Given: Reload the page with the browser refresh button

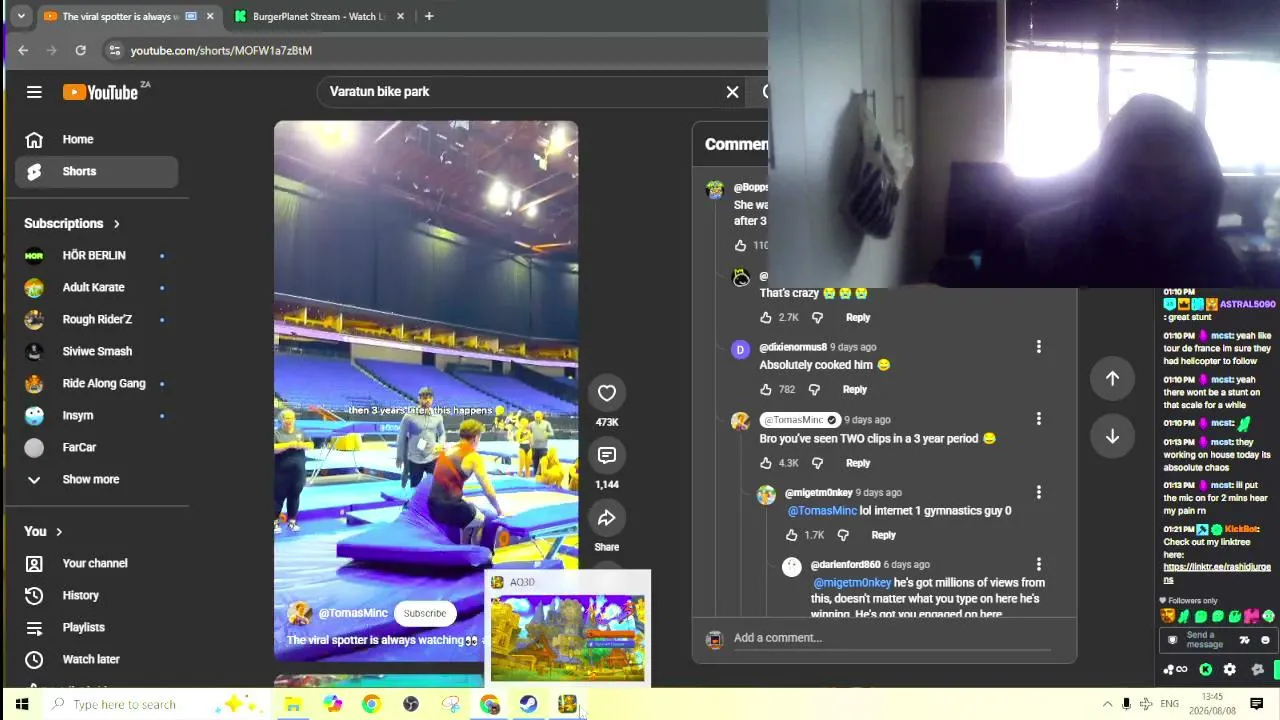Looking at the screenshot, I should (80, 50).
